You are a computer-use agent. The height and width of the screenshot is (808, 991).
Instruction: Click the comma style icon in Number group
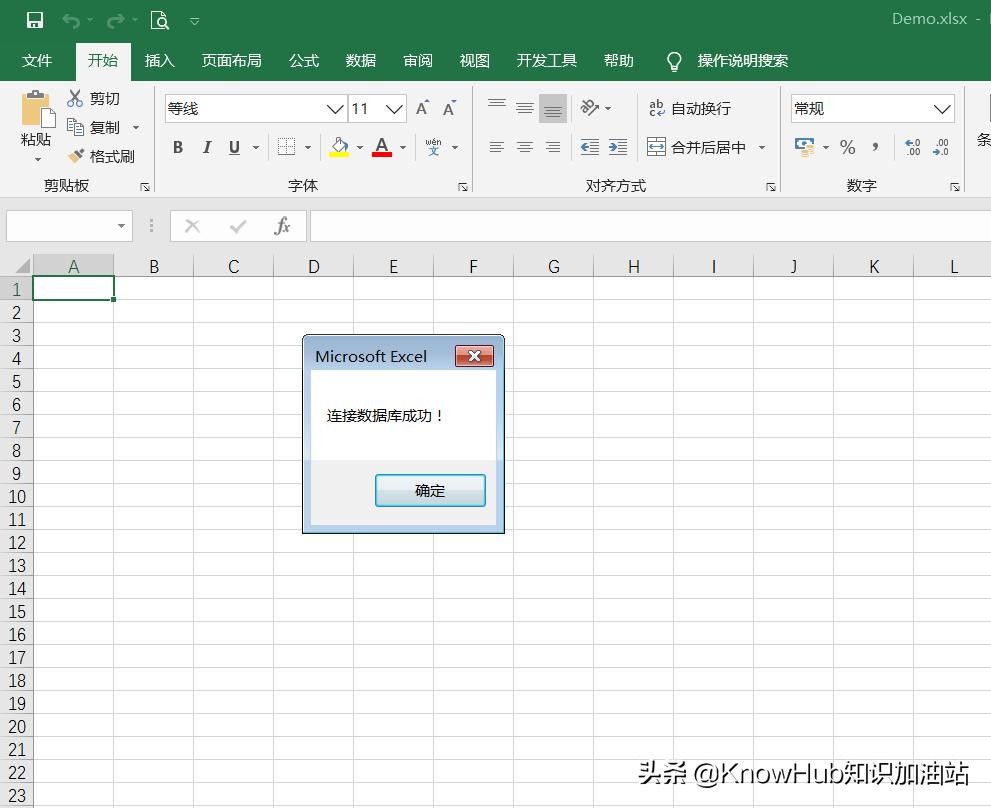[x=874, y=147]
